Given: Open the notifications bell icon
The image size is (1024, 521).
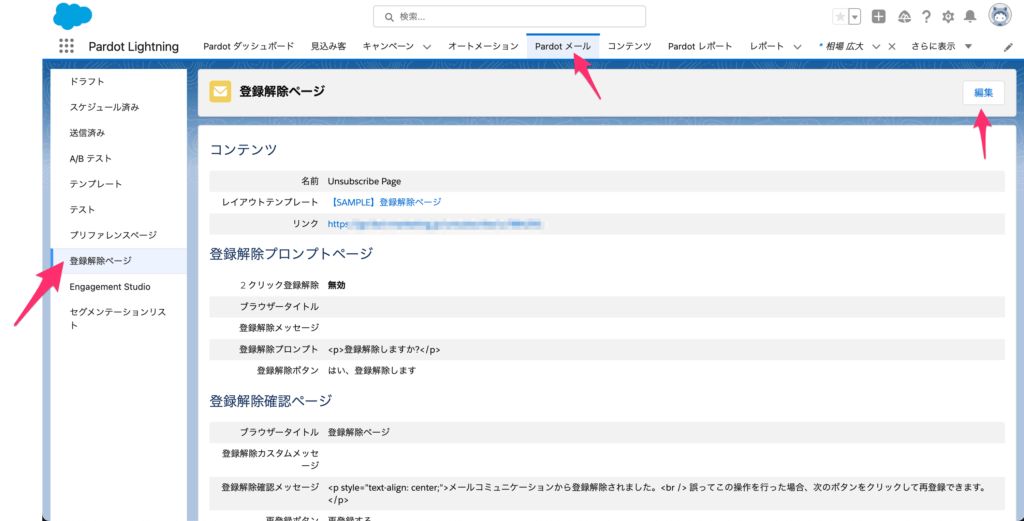Looking at the screenshot, I should (970, 17).
